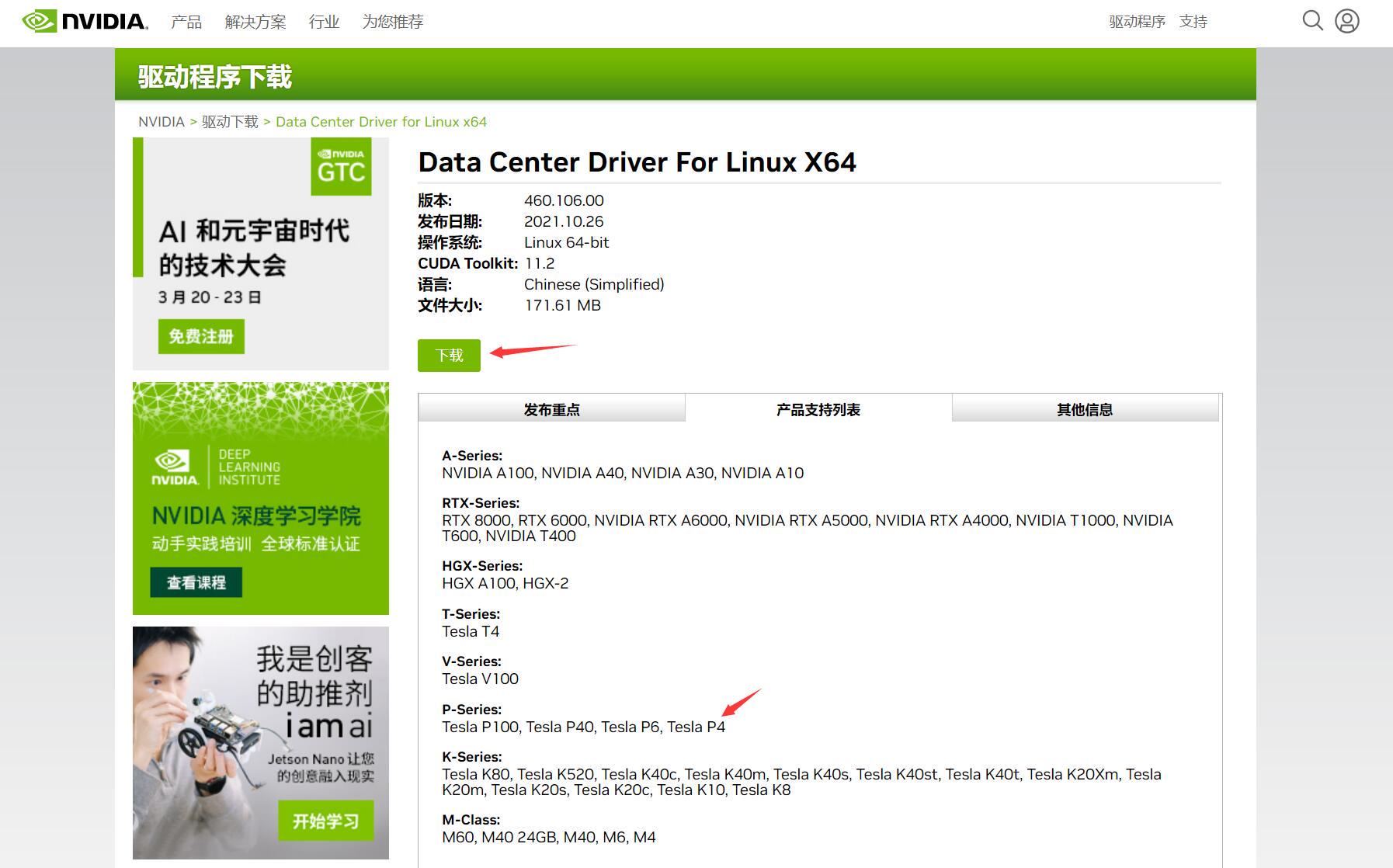Click the 免费注册 registration button
1393x868 pixels.
coord(201,336)
